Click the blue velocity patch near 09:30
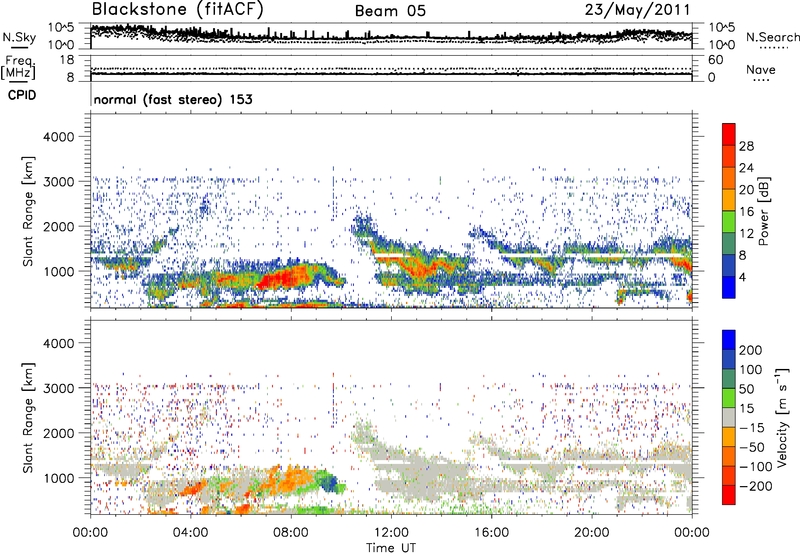 click(x=331, y=482)
